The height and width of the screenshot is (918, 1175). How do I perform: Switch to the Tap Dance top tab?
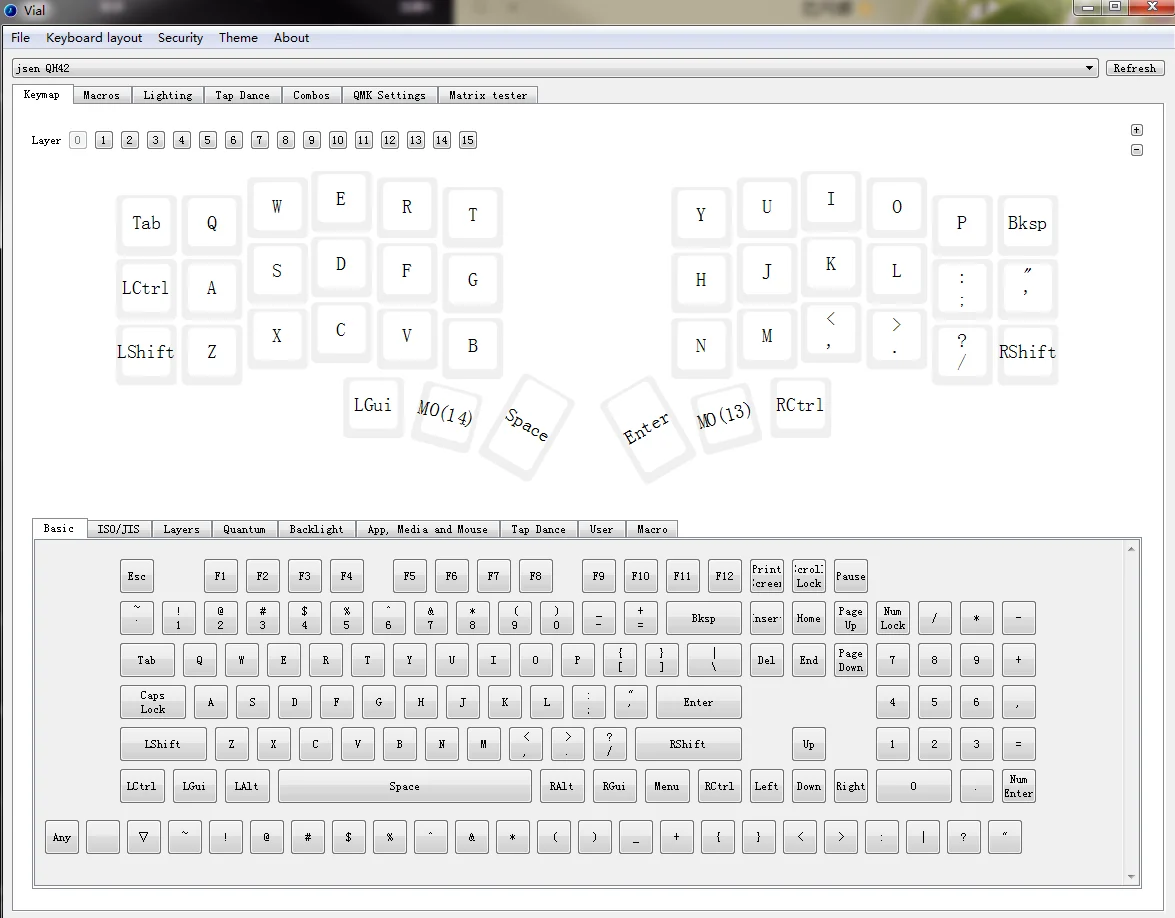tap(242, 95)
